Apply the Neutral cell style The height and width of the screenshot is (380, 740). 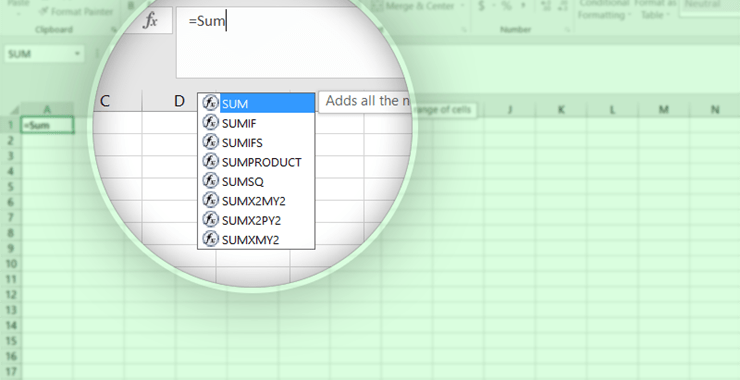click(710, 6)
